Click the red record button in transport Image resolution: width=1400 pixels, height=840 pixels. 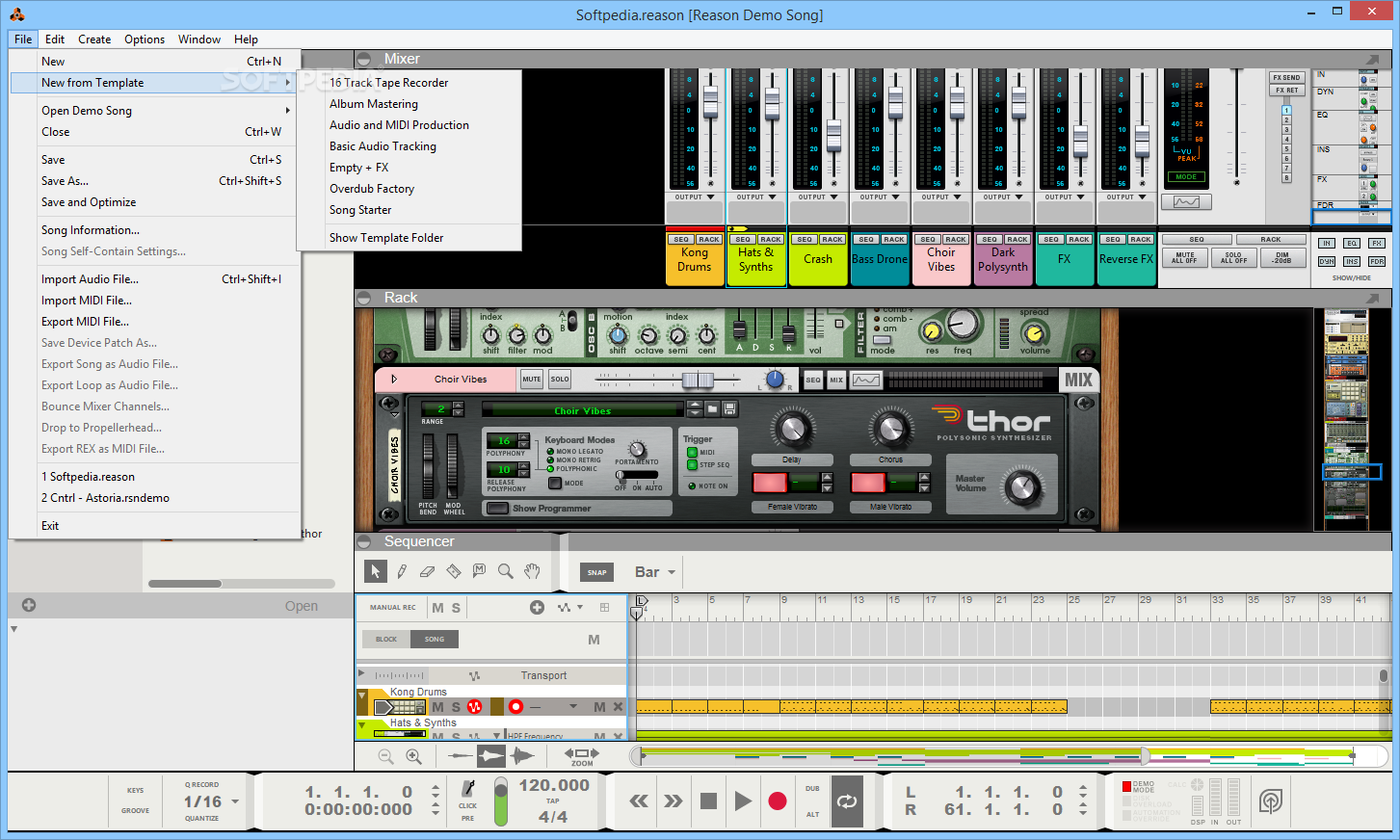tap(778, 801)
